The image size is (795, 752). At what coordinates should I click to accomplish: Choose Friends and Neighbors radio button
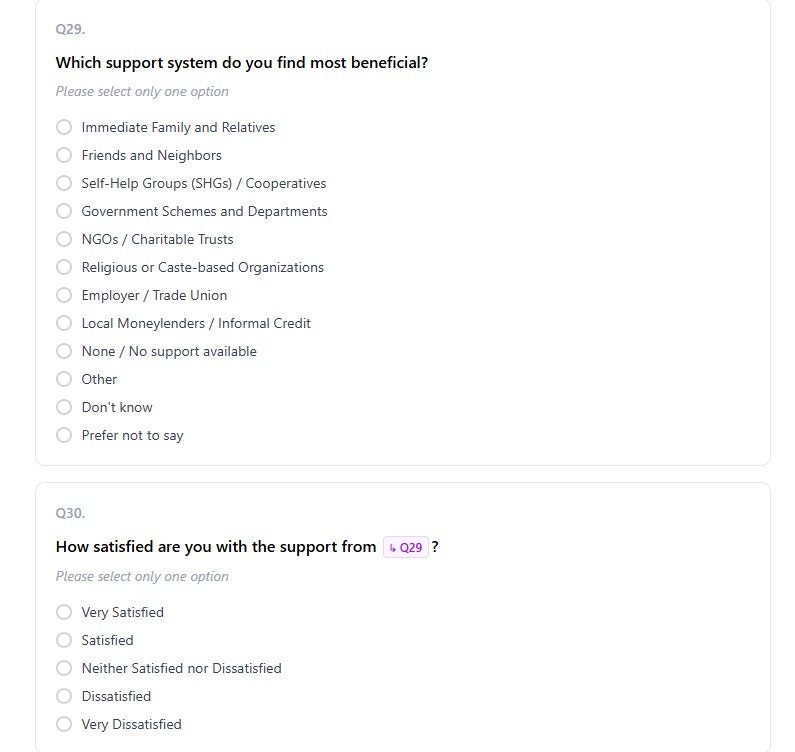tap(64, 155)
